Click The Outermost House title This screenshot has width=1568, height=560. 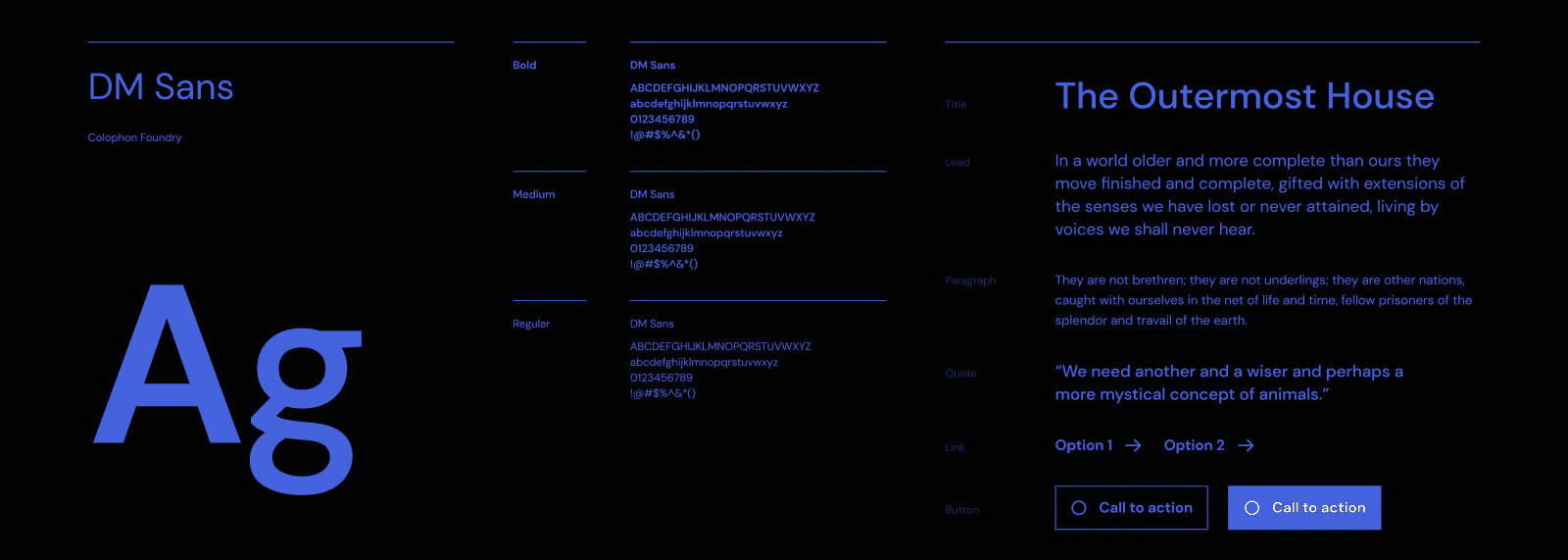1245,96
